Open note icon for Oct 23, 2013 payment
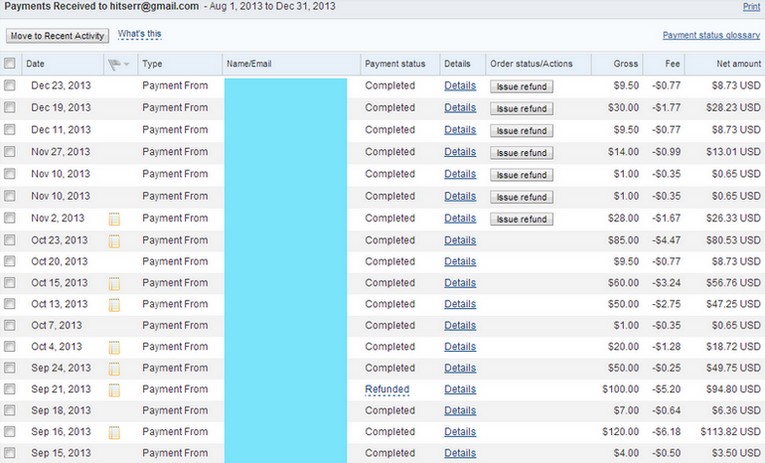Screen dimensions: 765x463 [114, 242]
